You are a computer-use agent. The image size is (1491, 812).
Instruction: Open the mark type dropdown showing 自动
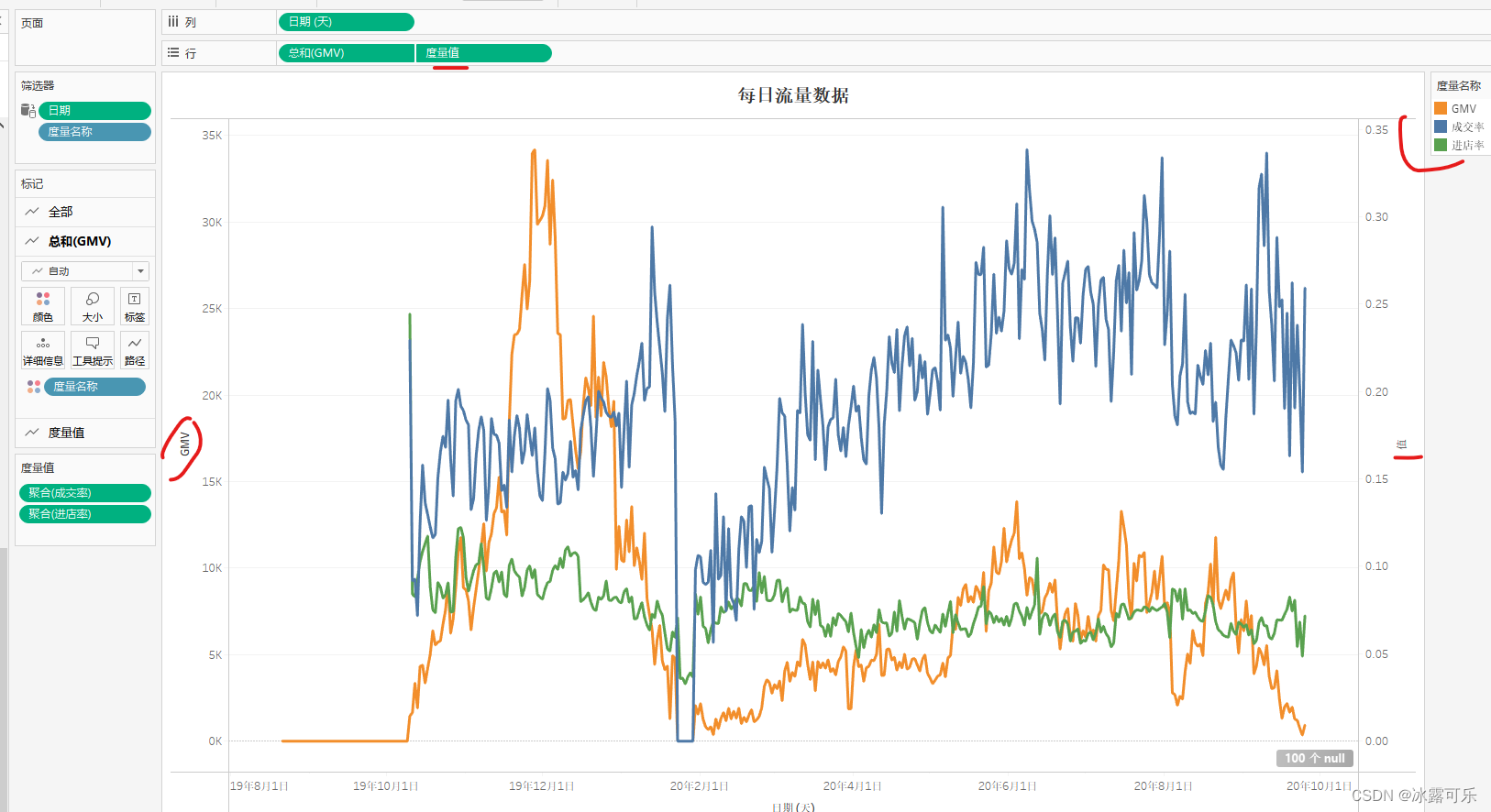coord(84,271)
